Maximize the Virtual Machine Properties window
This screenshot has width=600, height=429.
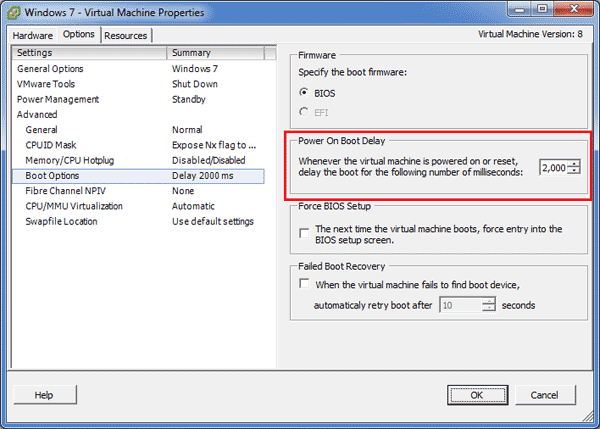coord(542,9)
